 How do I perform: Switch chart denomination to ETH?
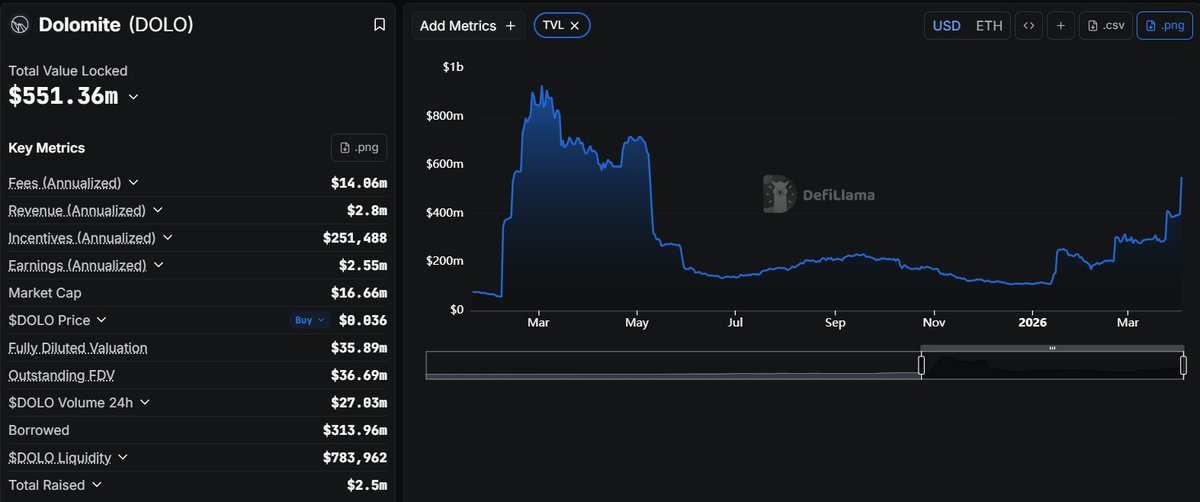click(x=988, y=26)
